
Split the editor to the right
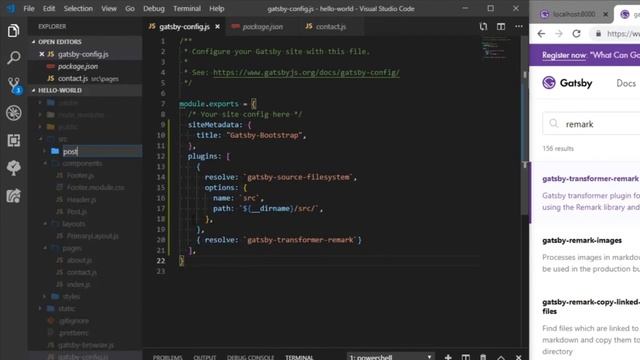(x=501, y=27)
